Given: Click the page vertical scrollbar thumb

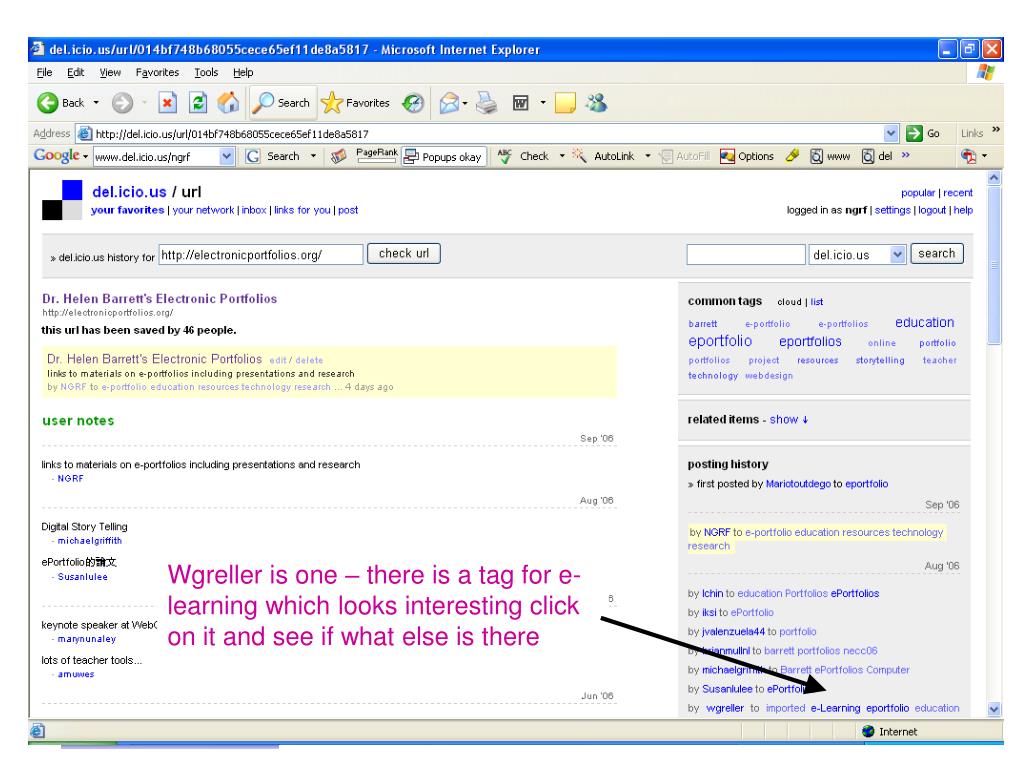Looking at the screenshot, I should [x=994, y=264].
